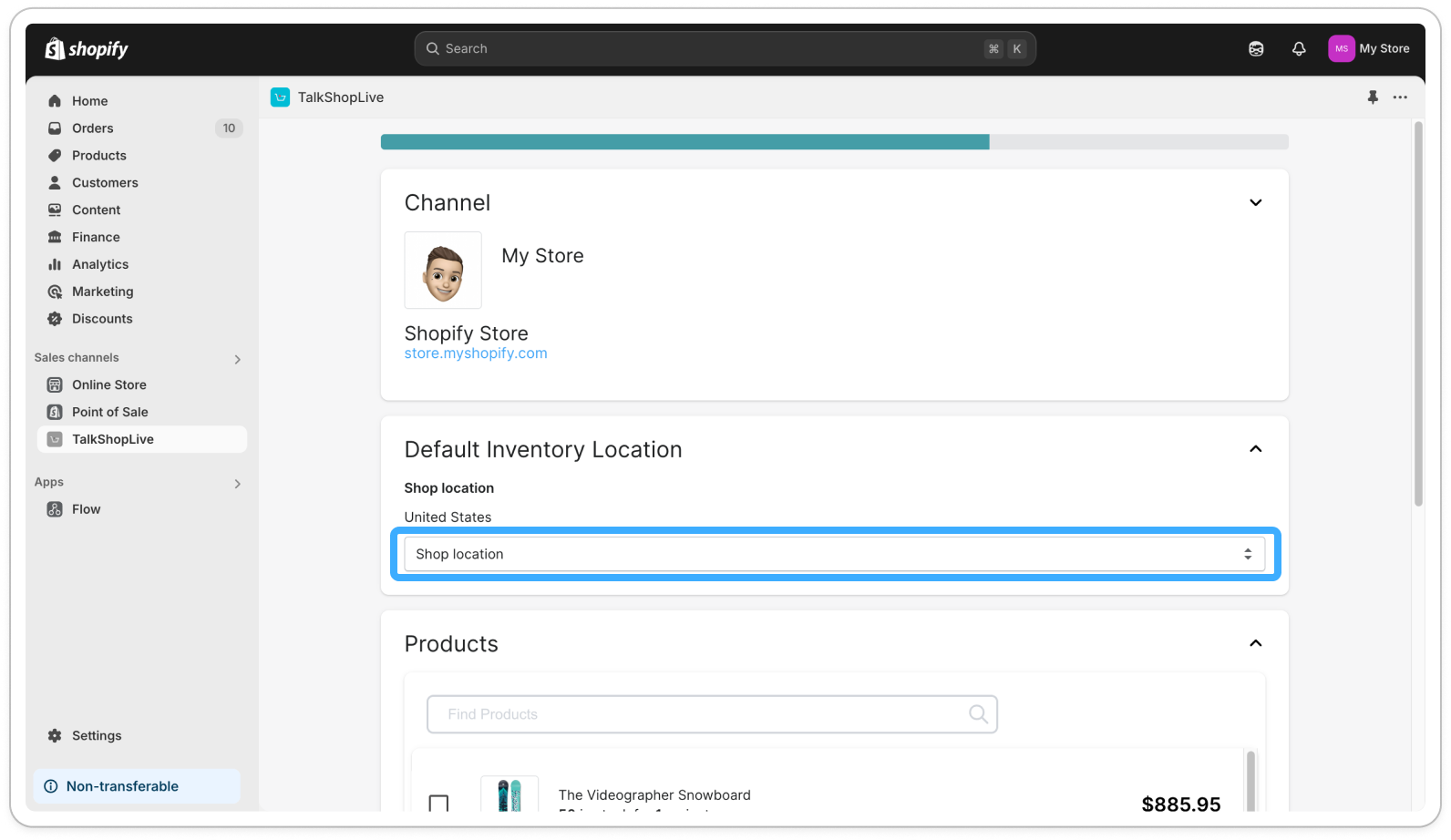Click the Non-transferable banner text

pyautogui.click(x=122, y=787)
